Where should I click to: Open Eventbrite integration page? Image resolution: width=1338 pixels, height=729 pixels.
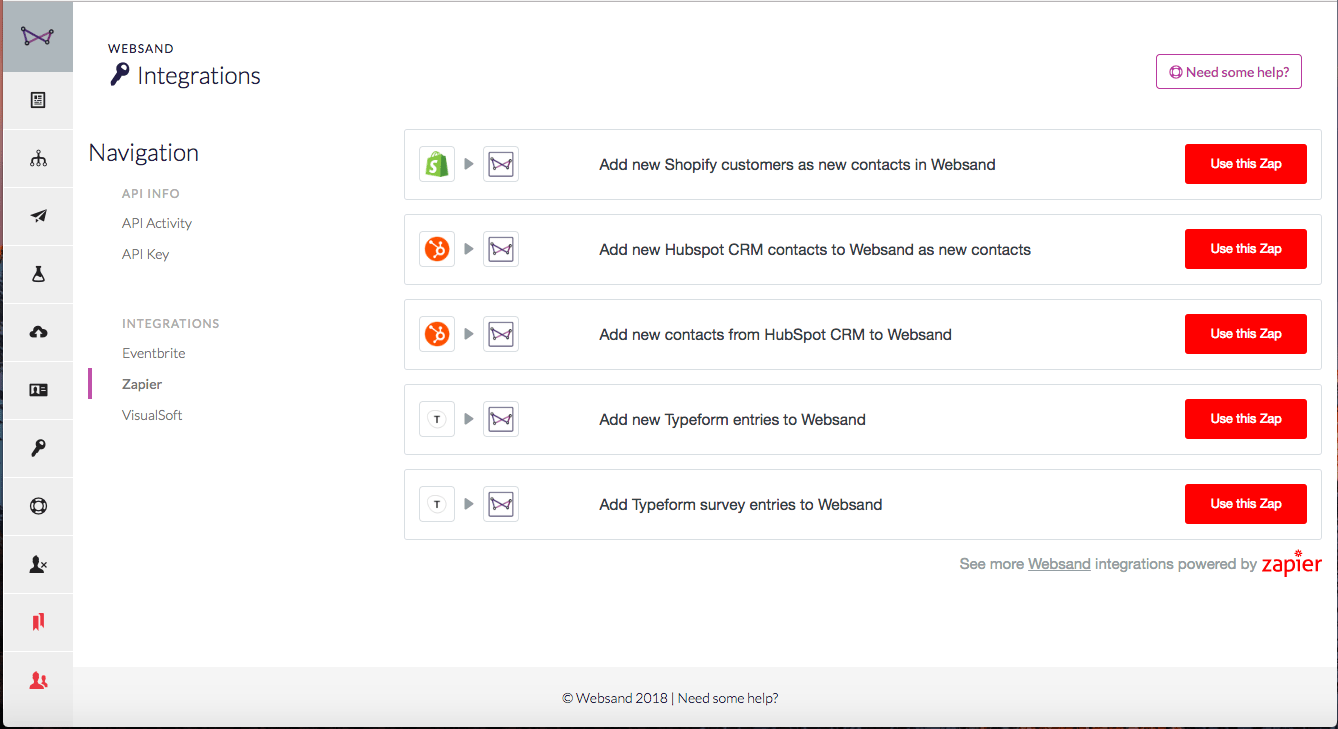154,353
